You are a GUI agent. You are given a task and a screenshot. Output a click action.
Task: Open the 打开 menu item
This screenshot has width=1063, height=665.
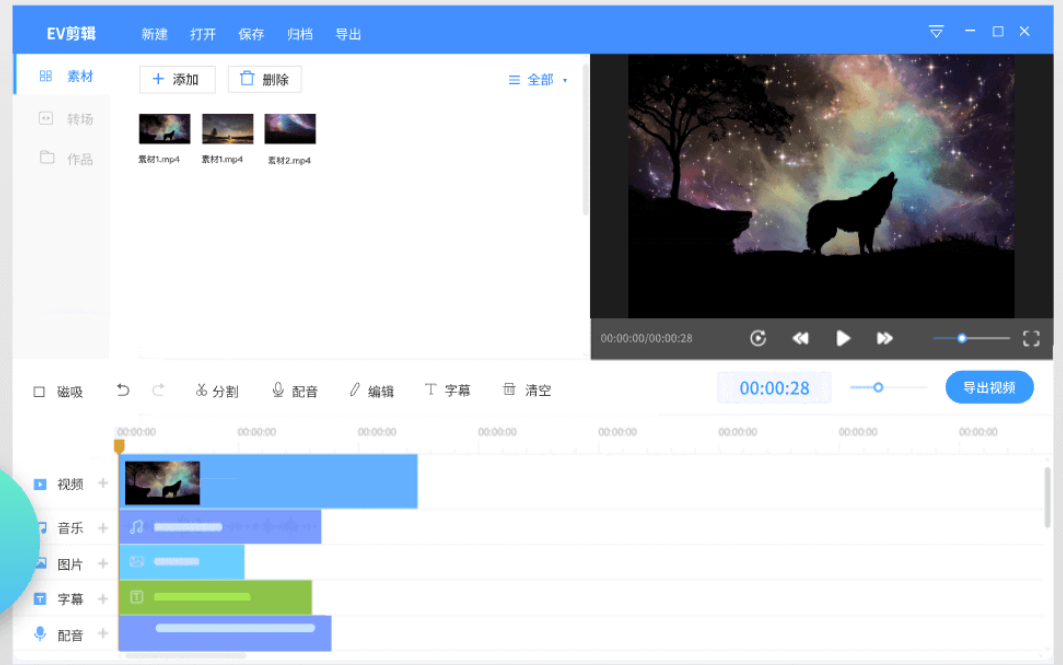[203, 34]
